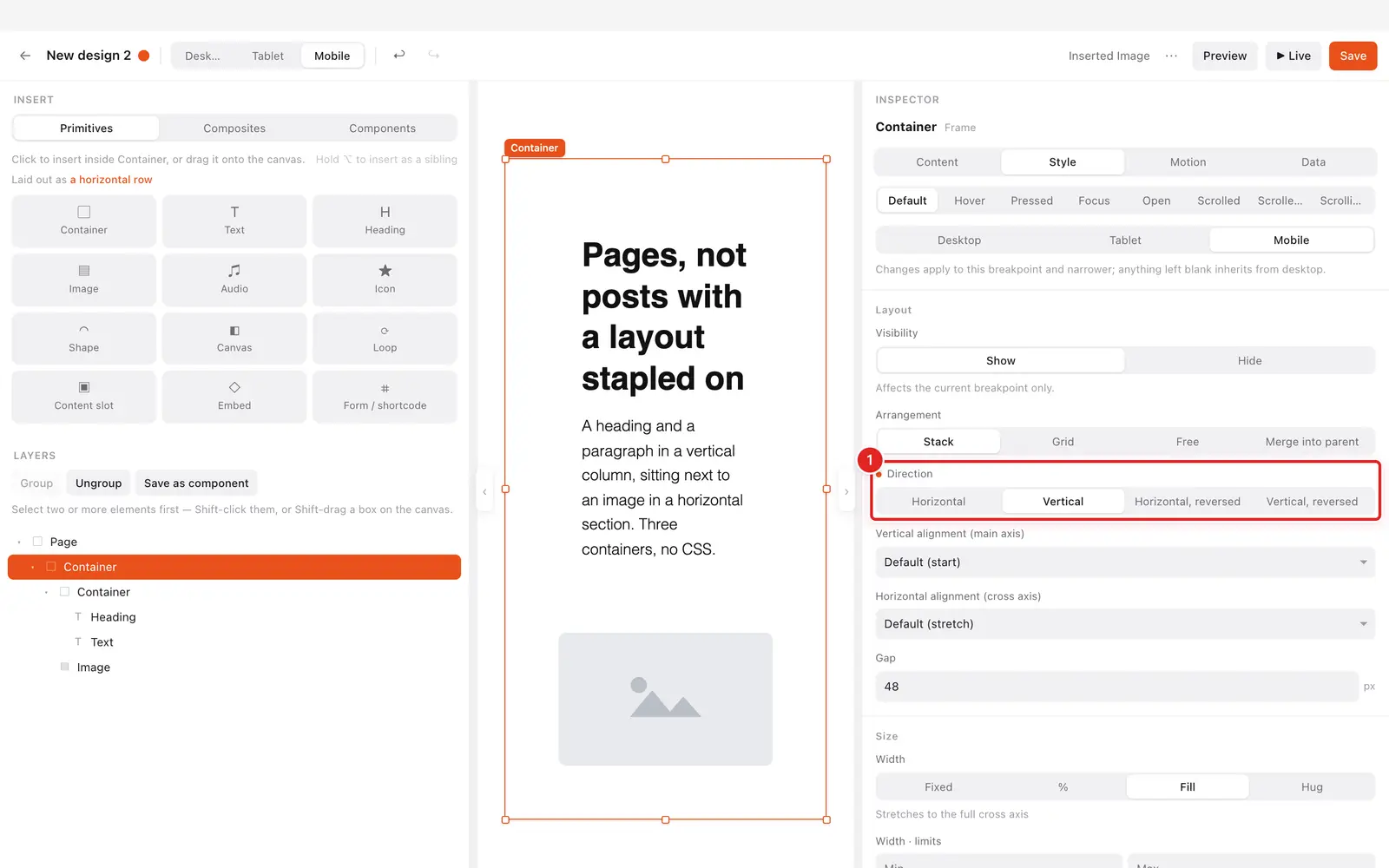This screenshot has height=868, width=1389.
Task: Select the nested Container layer
Action: [234, 592]
